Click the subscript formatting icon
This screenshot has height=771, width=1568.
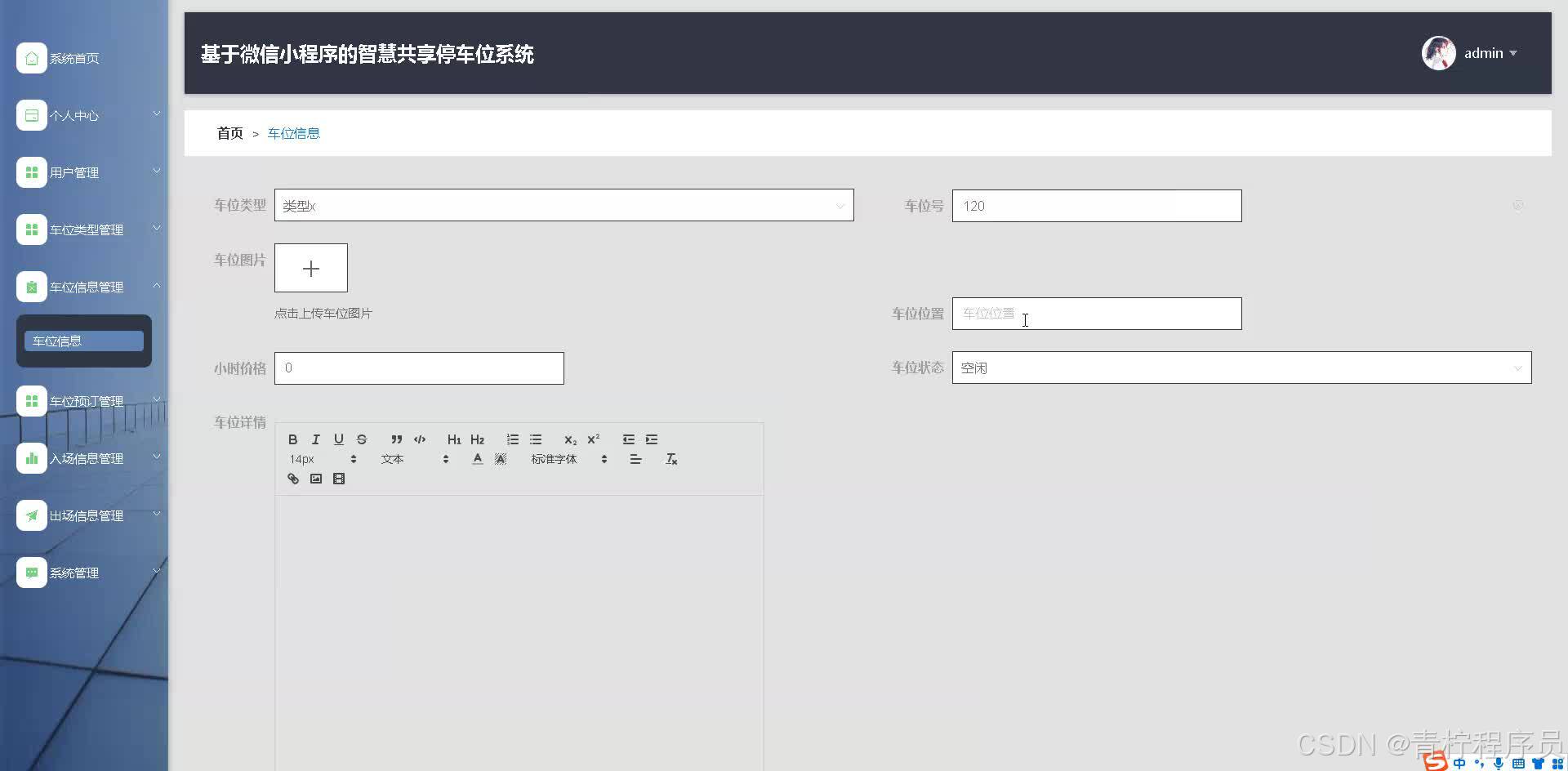(569, 439)
